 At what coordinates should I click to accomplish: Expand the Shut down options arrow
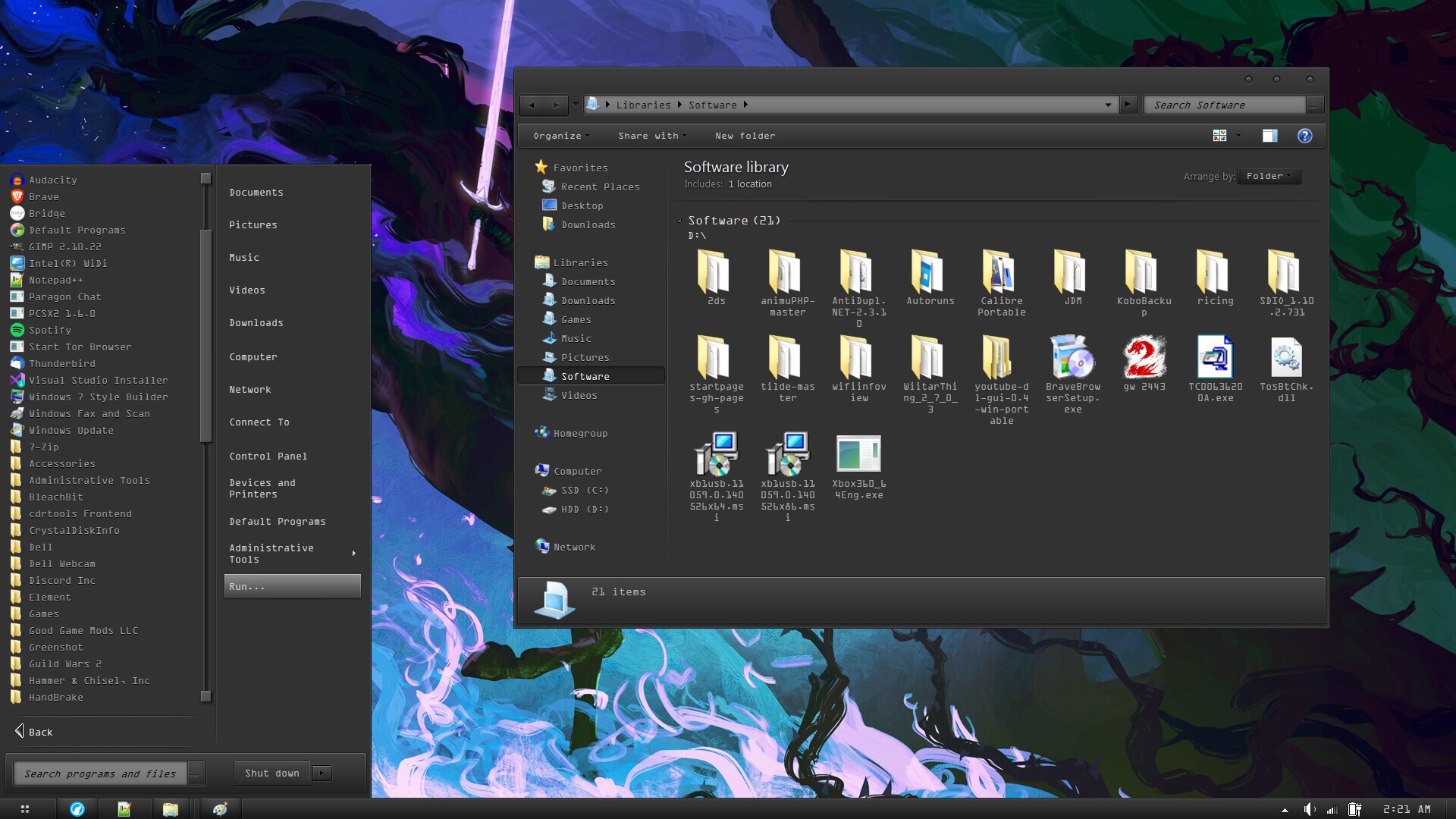coord(322,773)
